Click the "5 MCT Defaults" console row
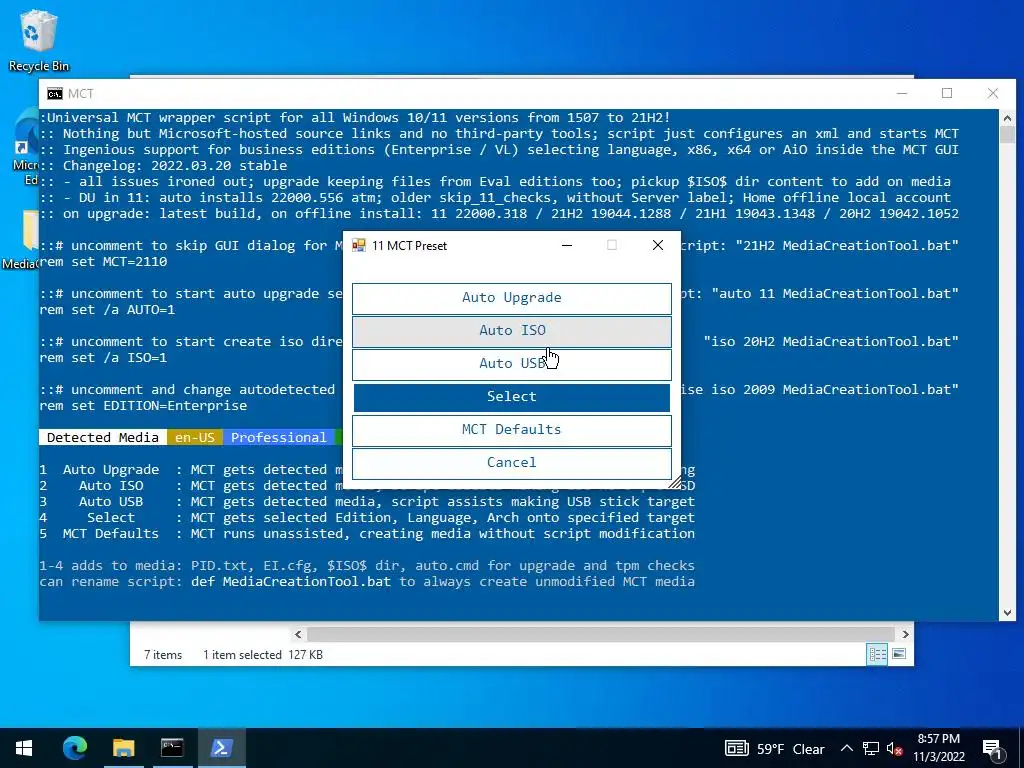1024x768 pixels. click(367, 534)
